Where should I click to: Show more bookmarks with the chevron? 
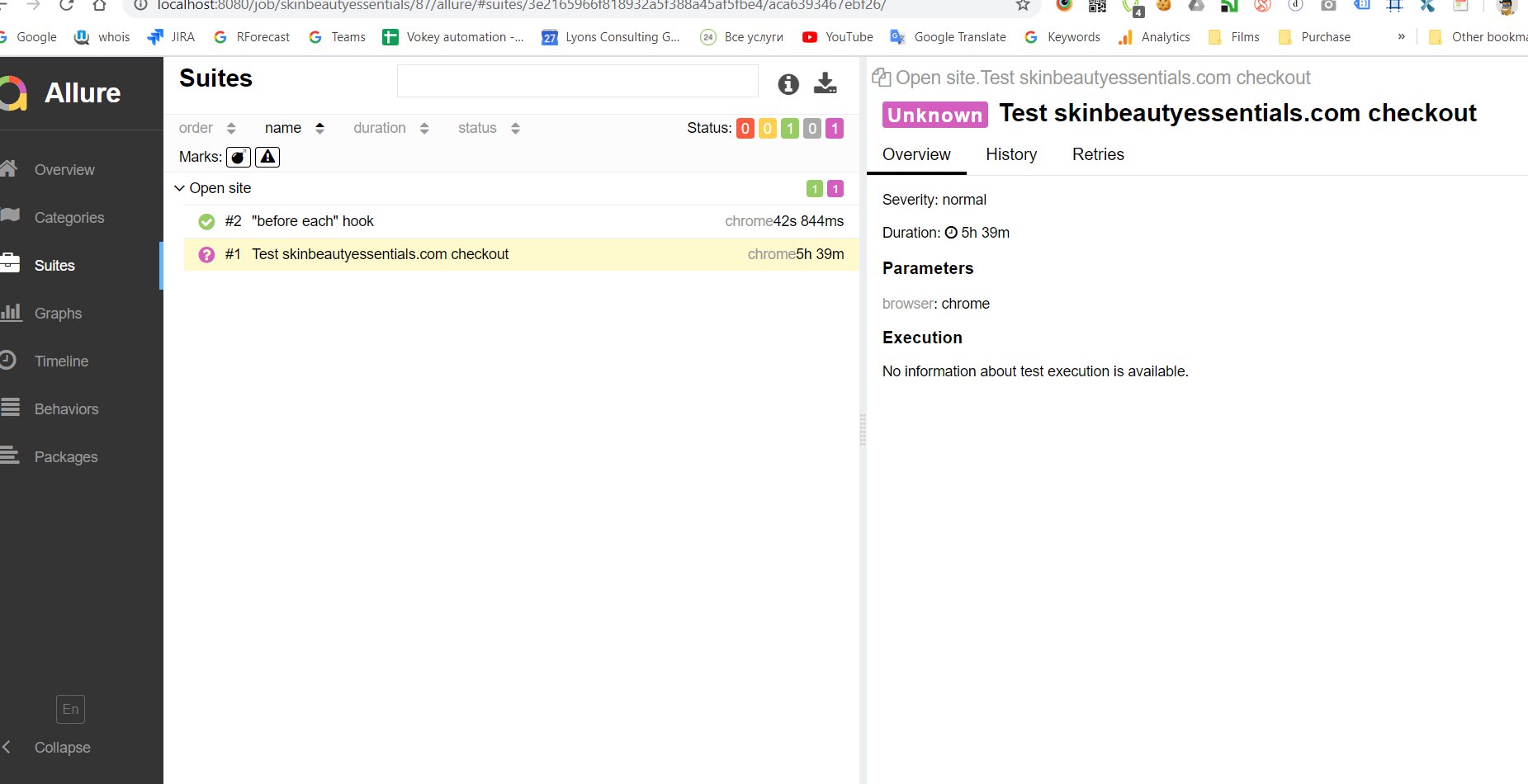point(1401,36)
